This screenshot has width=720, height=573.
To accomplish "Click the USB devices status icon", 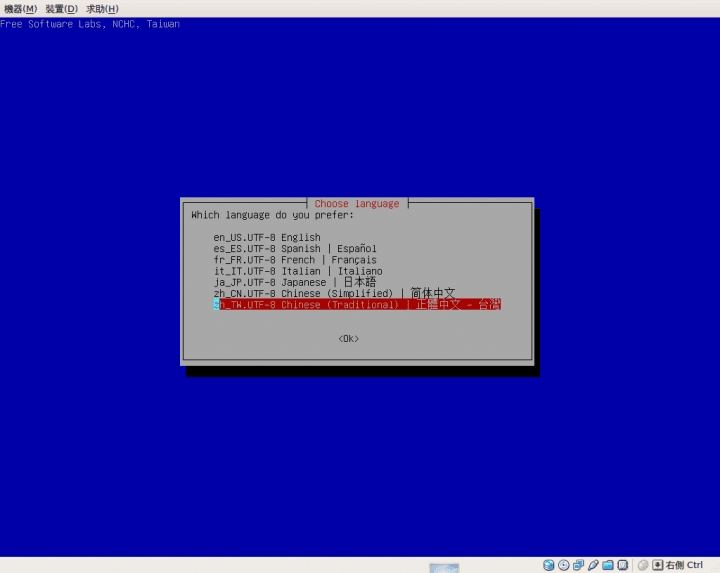I will pos(593,565).
